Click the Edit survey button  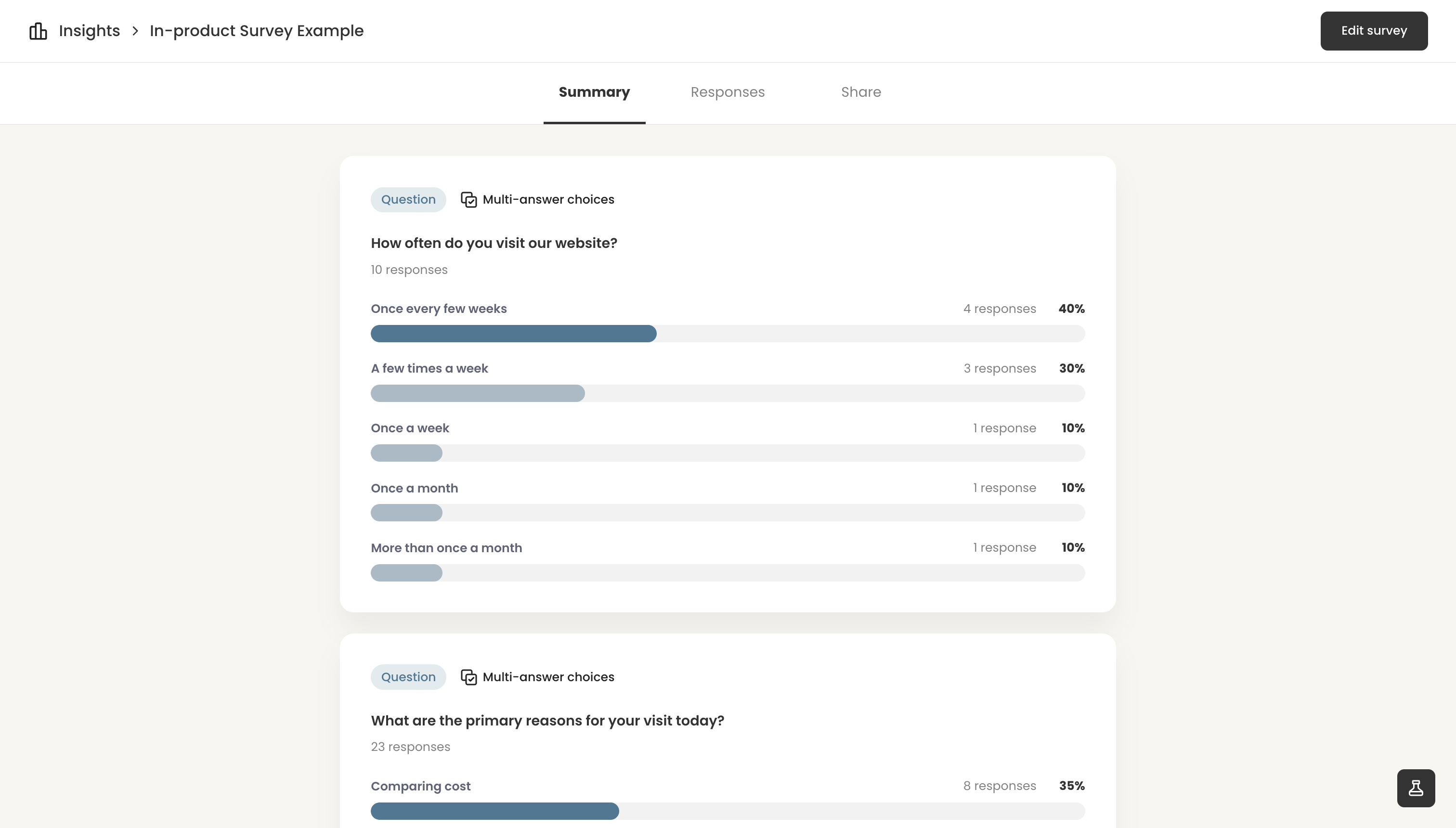pos(1374,31)
